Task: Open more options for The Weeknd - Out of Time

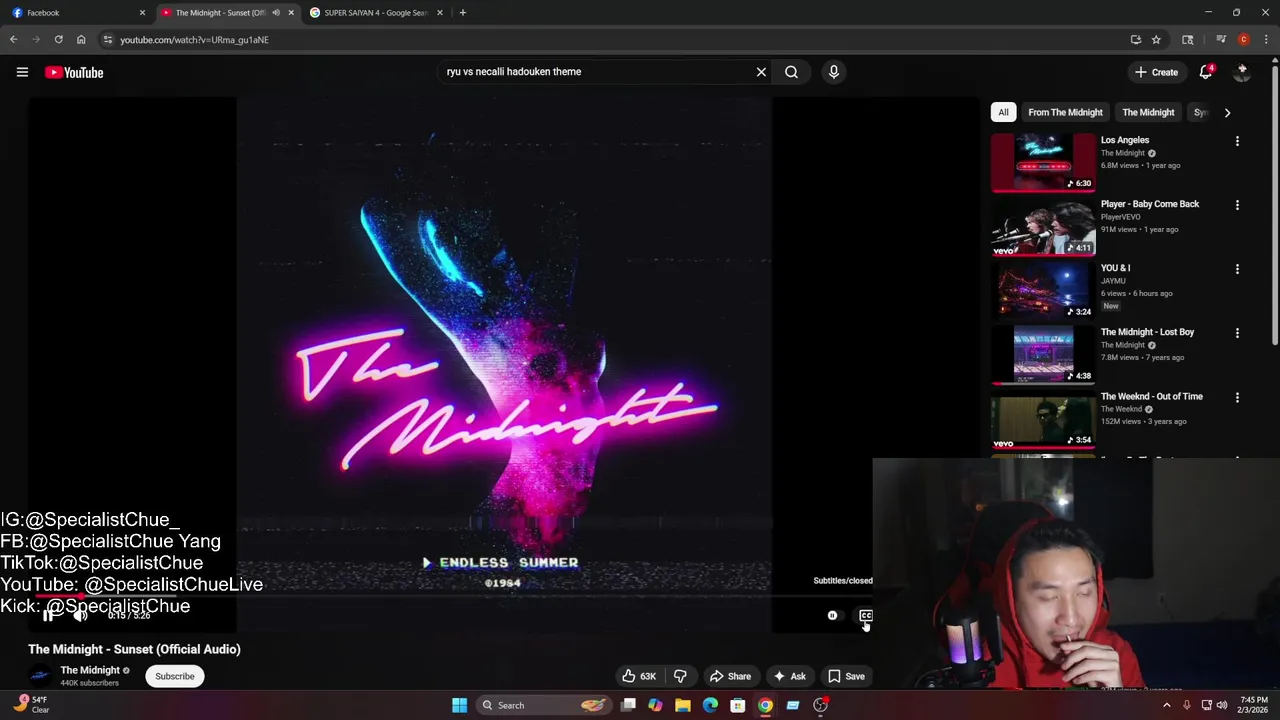Action: tap(1237, 397)
